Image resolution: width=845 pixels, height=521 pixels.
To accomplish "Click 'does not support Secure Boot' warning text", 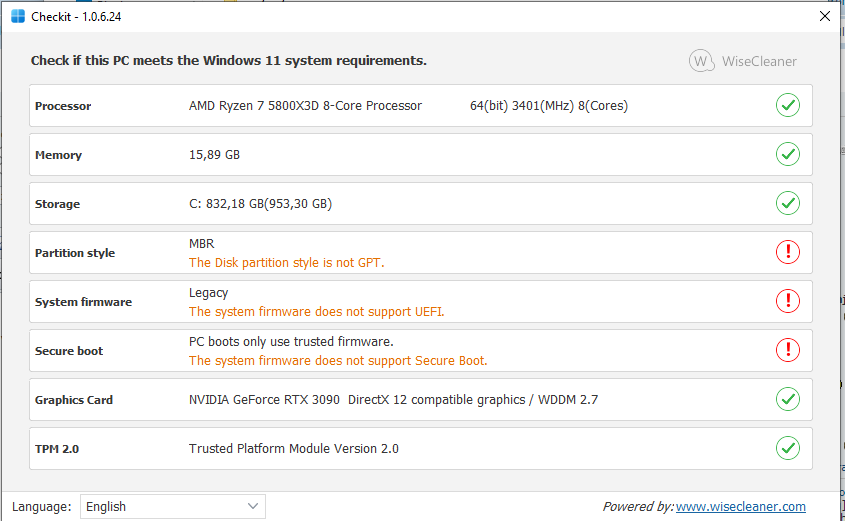I will tap(338, 361).
